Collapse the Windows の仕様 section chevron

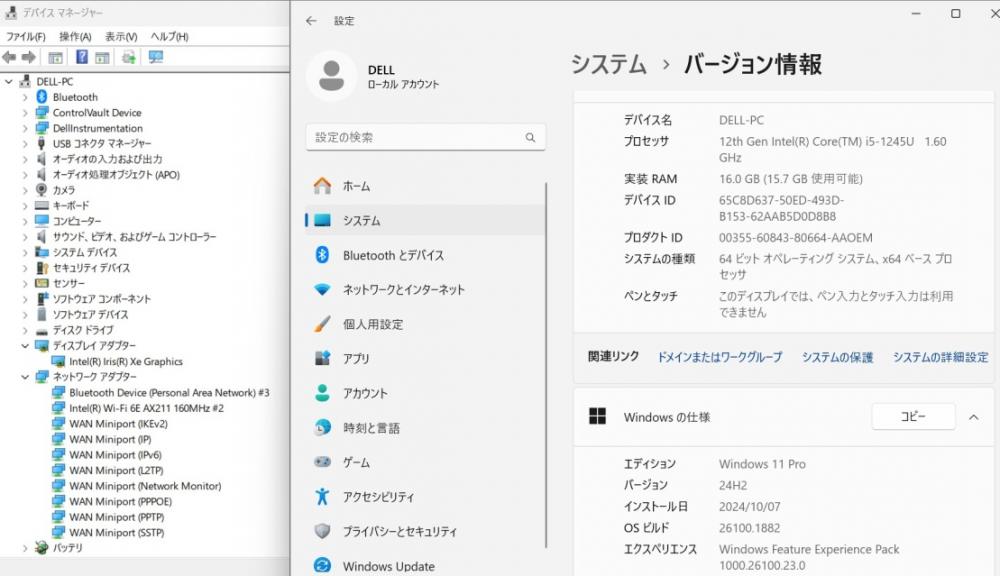(974, 417)
